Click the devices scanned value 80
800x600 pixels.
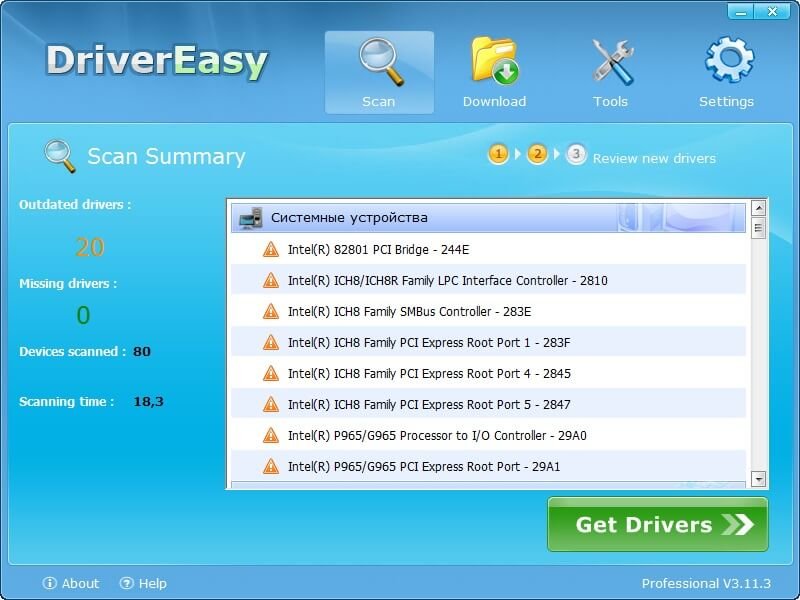click(142, 352)
